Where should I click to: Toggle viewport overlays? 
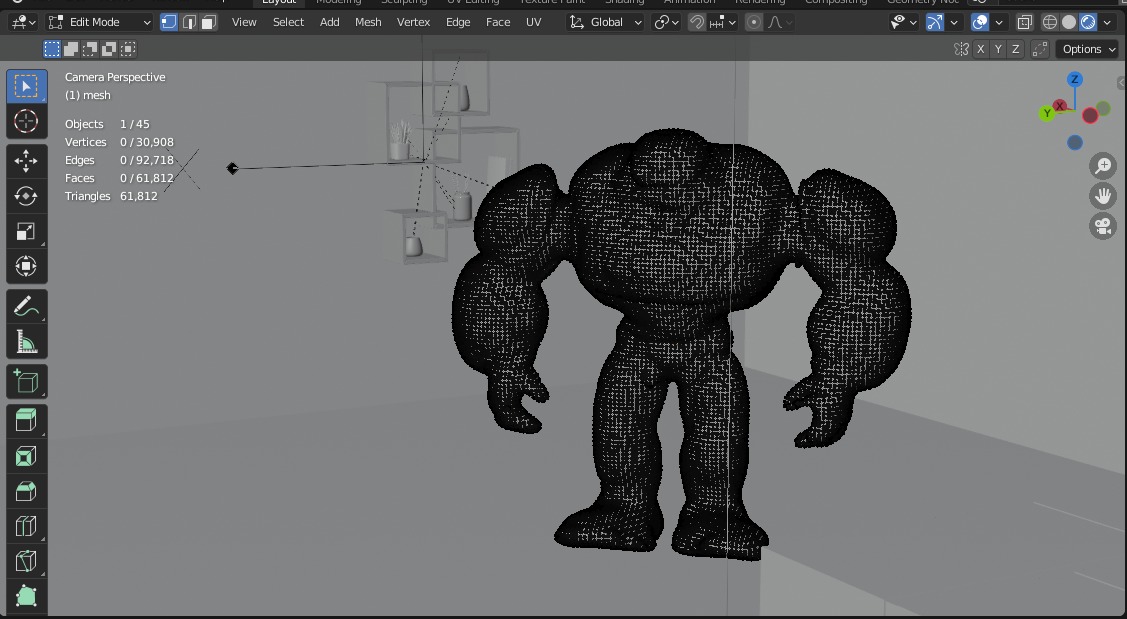point(980,22)
